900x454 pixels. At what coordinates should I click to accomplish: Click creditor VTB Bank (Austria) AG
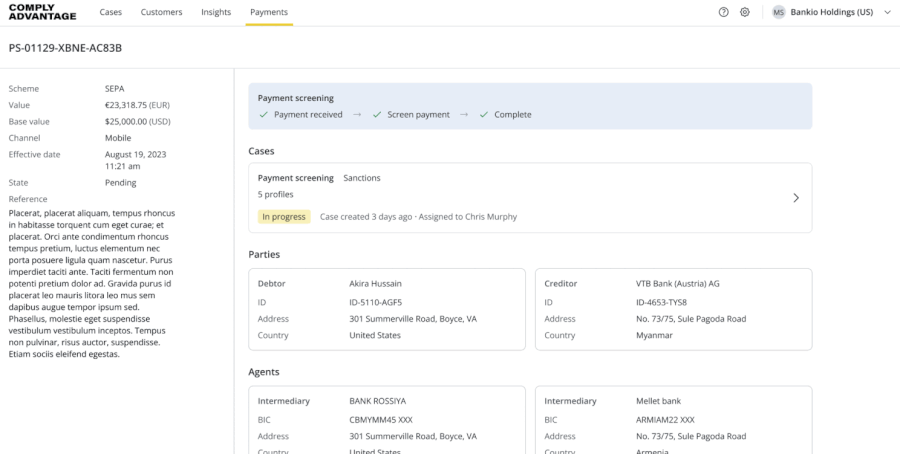(x=677, y=284)
